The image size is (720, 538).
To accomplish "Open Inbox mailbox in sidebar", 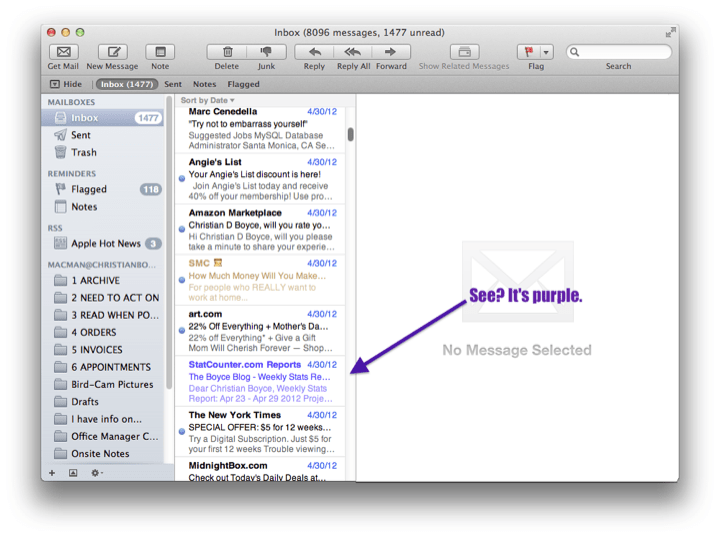I will click(102, 118).
